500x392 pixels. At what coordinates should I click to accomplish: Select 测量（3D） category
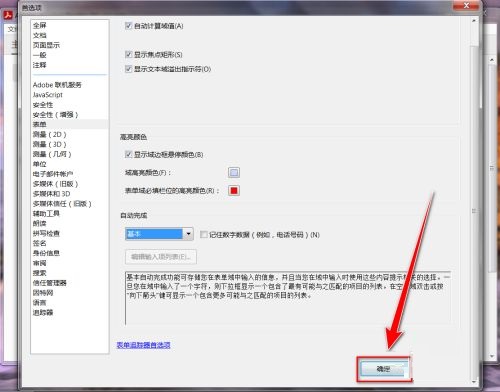pyautogui.click(x=50, y=144)
